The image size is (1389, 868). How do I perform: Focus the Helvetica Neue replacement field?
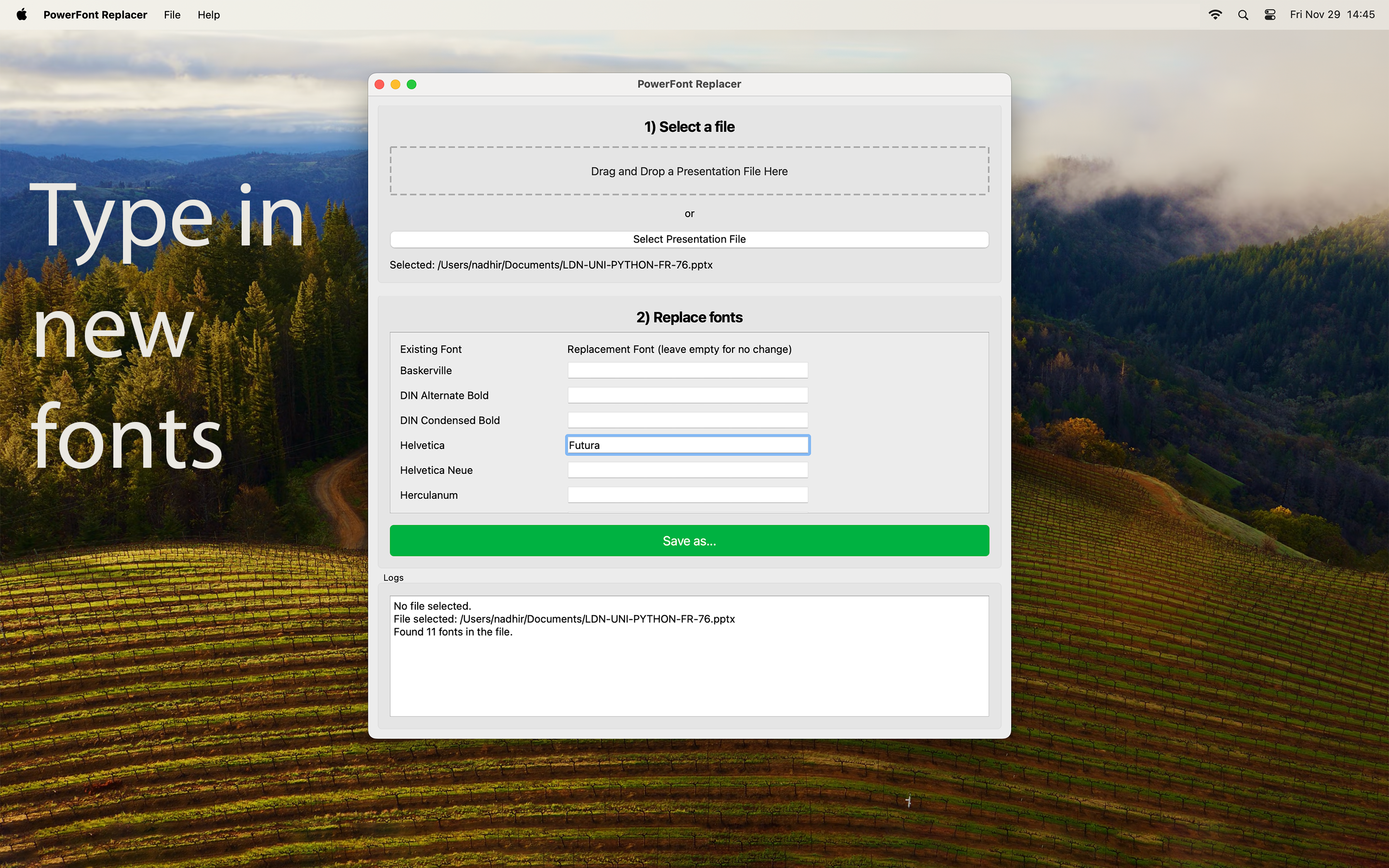pos(688,470)
